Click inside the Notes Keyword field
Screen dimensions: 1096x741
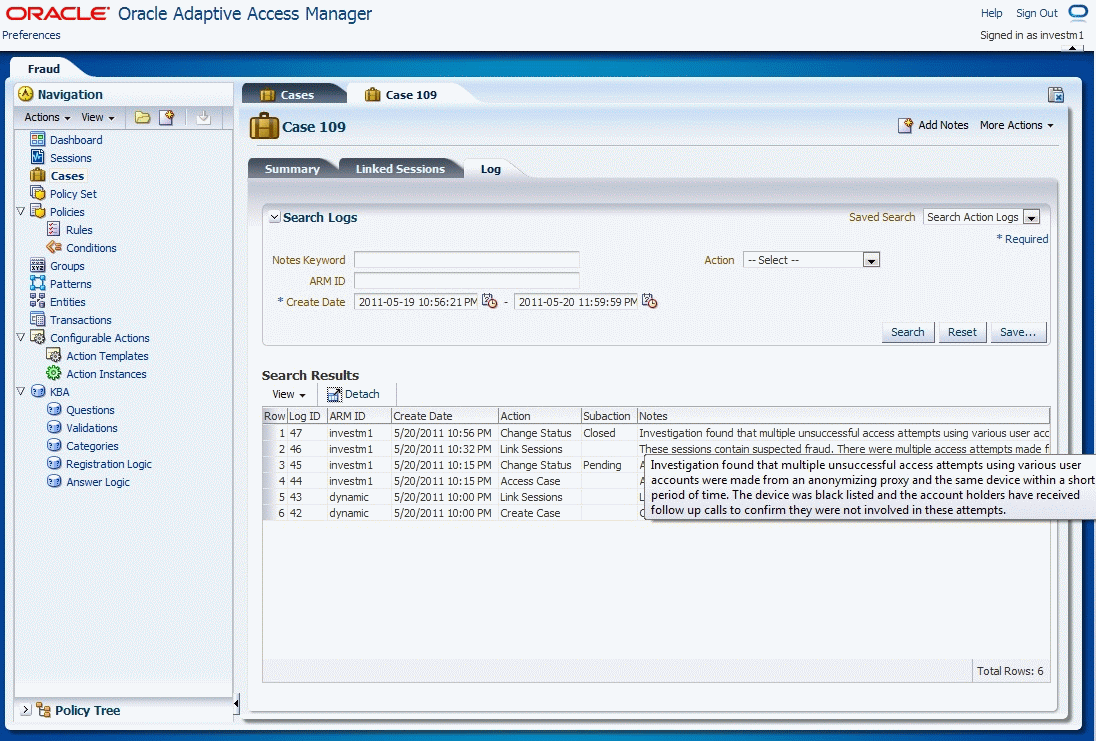click(466, 260)
